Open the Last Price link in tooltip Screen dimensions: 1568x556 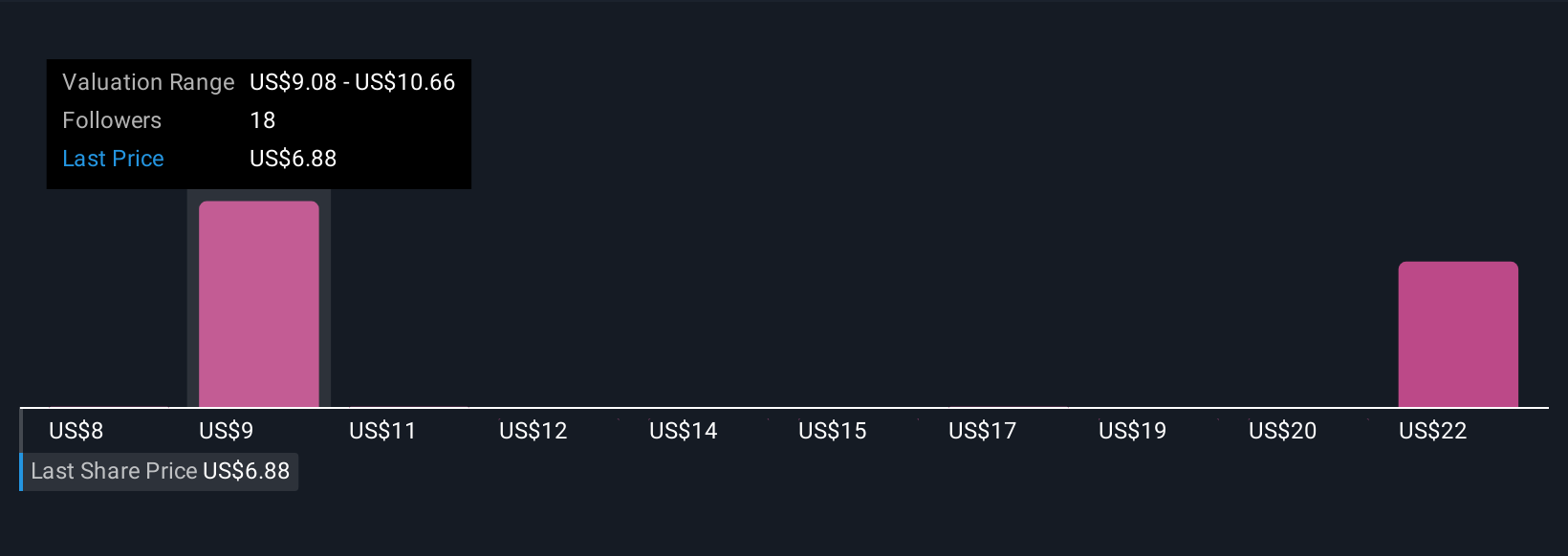113,159
